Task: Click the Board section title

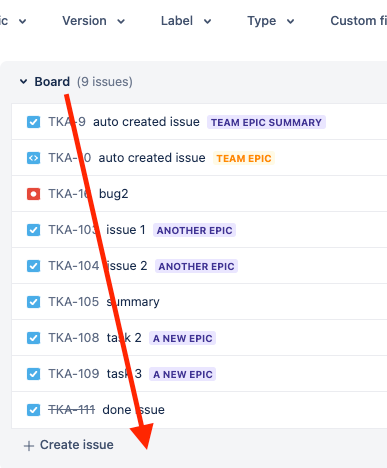Action: tap(52, 82)
